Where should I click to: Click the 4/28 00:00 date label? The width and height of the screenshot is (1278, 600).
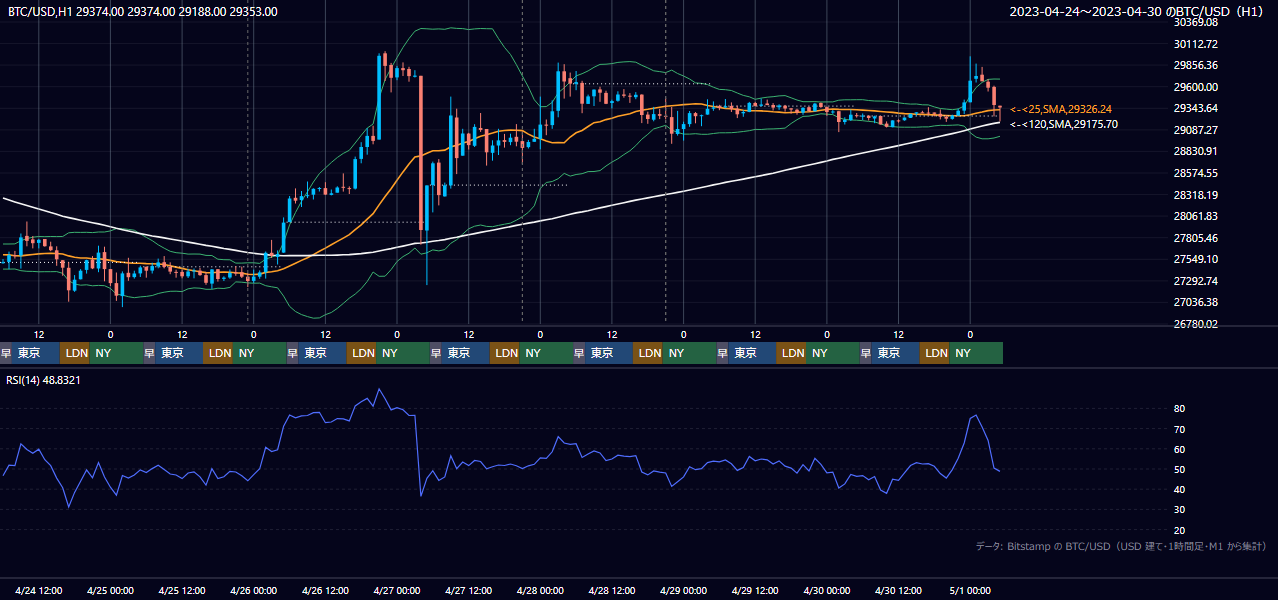click(x=540, y=591)
